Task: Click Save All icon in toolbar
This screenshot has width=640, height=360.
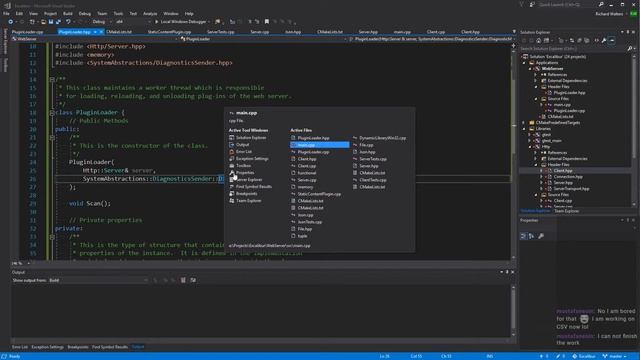Action: tap(58, 22)
